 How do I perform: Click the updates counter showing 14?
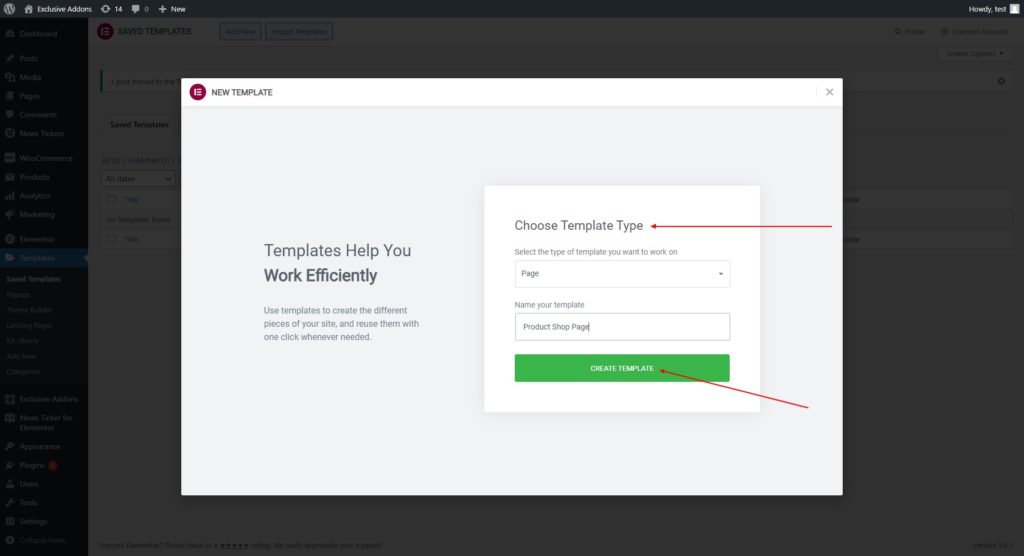point(112,9)
